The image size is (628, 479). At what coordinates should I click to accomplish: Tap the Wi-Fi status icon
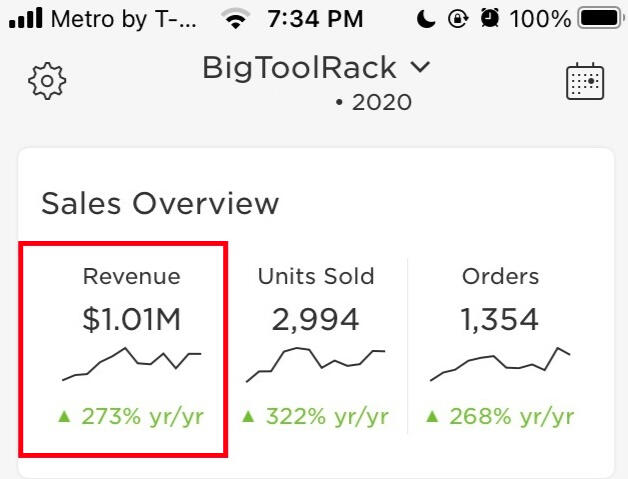tap(236, 18)
